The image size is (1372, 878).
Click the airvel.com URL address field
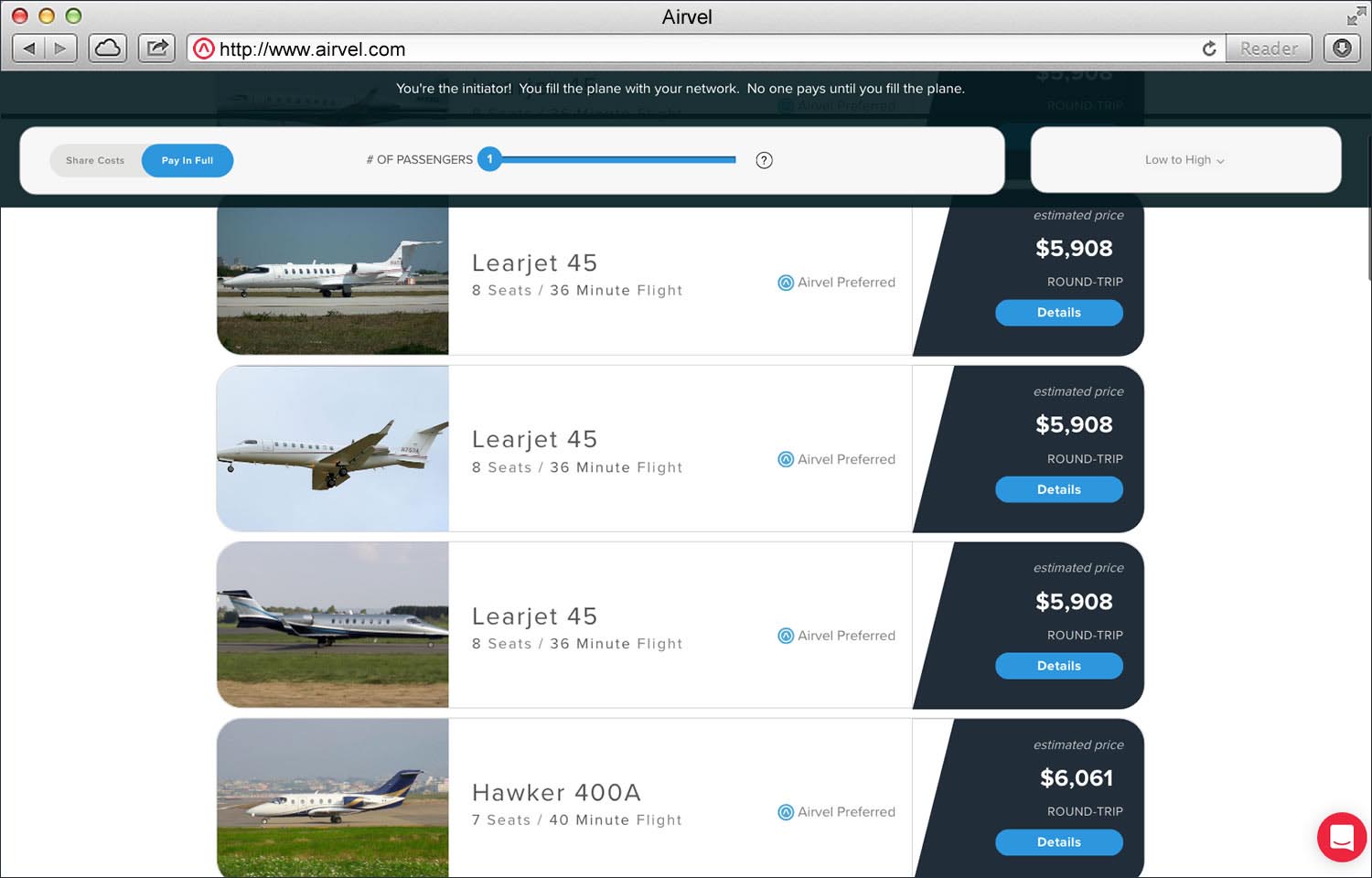(695, 48)
